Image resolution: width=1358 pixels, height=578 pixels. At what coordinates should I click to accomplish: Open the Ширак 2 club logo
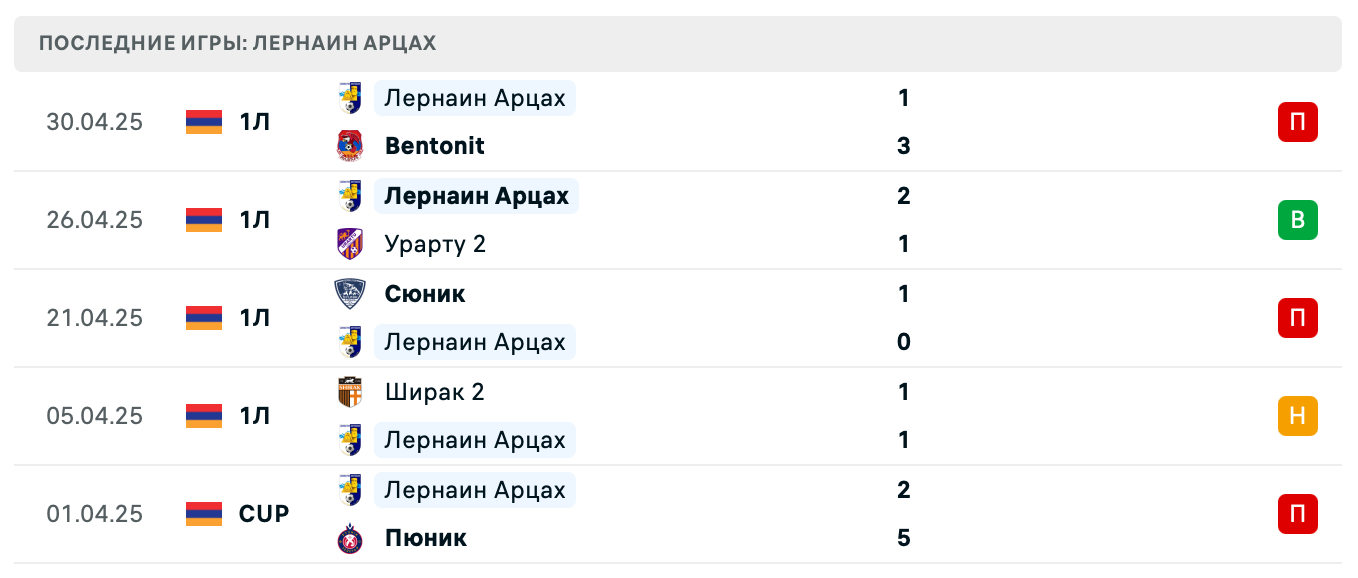pos(350,391)
